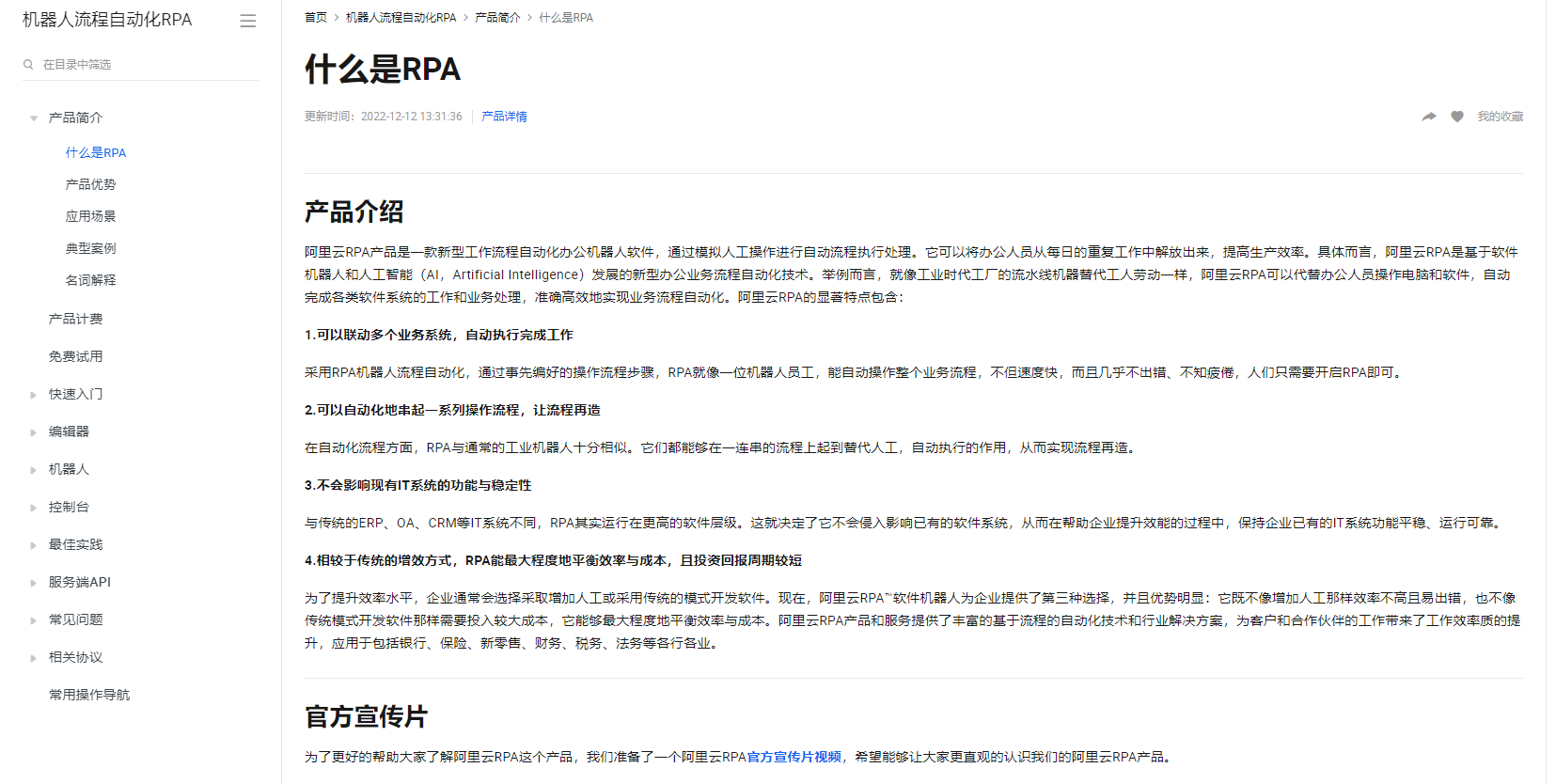
Task: Click the 产品介绍 section heading
Action: click(x=354, y=212)
